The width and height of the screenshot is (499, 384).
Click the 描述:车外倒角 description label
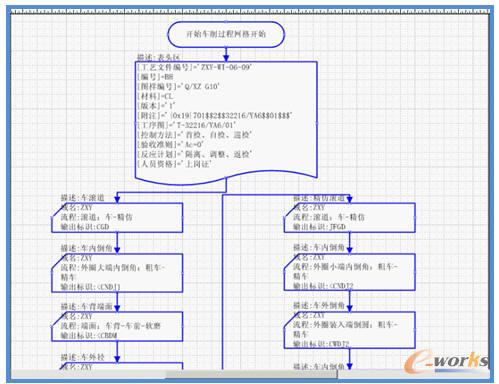click(319, 305)
